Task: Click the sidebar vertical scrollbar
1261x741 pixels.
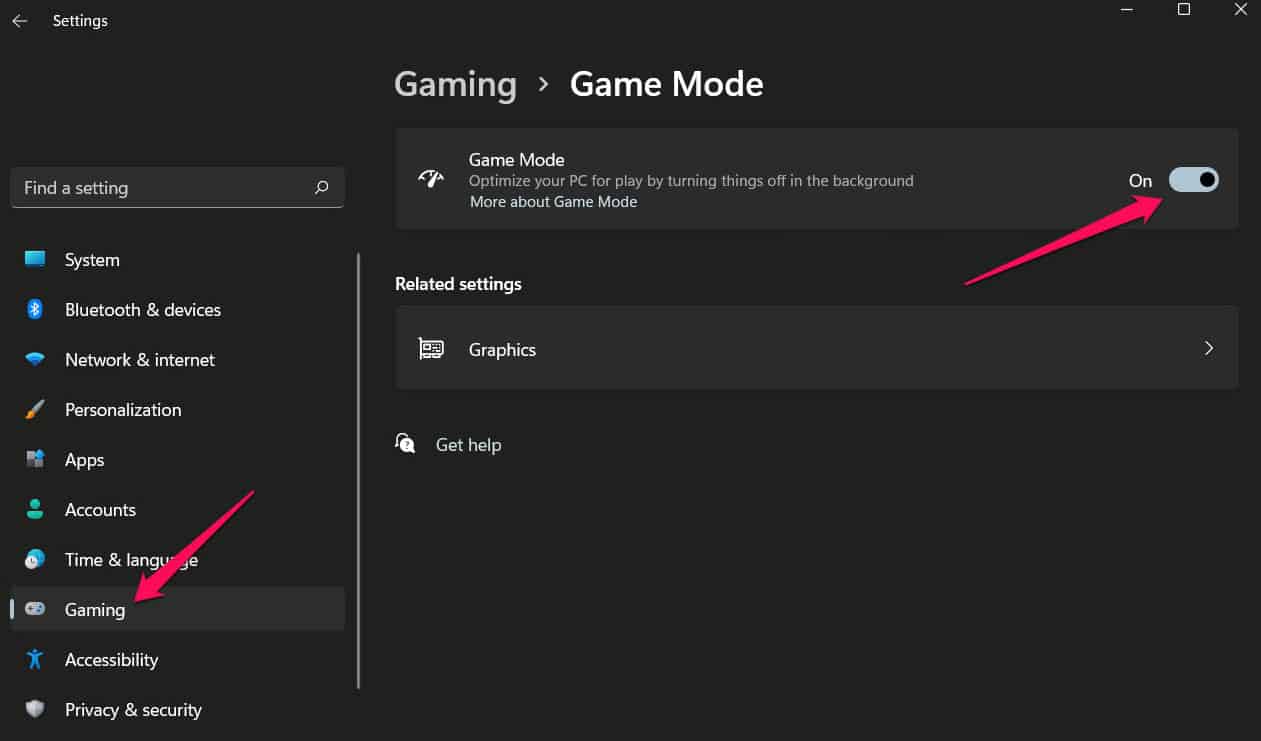Action: (x=358, y=470)
